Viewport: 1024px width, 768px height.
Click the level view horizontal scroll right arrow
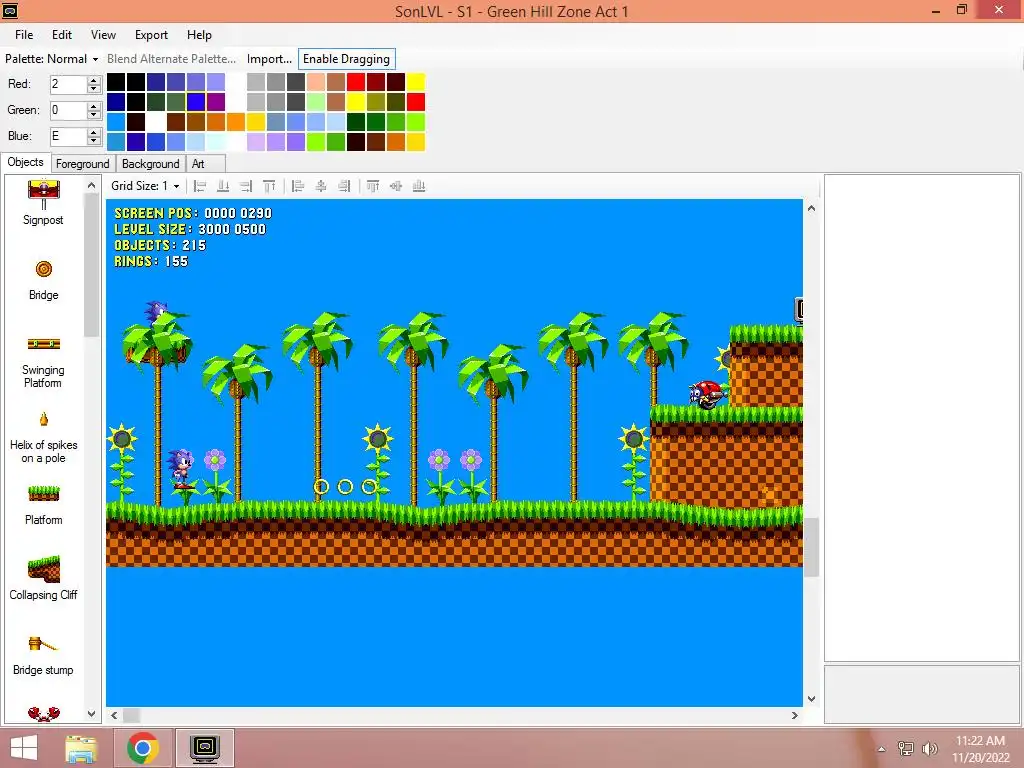(x=795, y=715)
